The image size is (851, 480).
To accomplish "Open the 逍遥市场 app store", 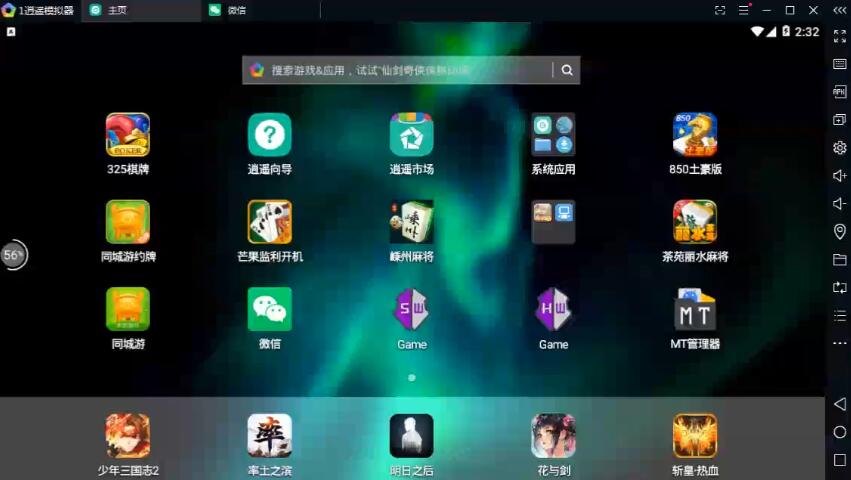I will 411,135.
